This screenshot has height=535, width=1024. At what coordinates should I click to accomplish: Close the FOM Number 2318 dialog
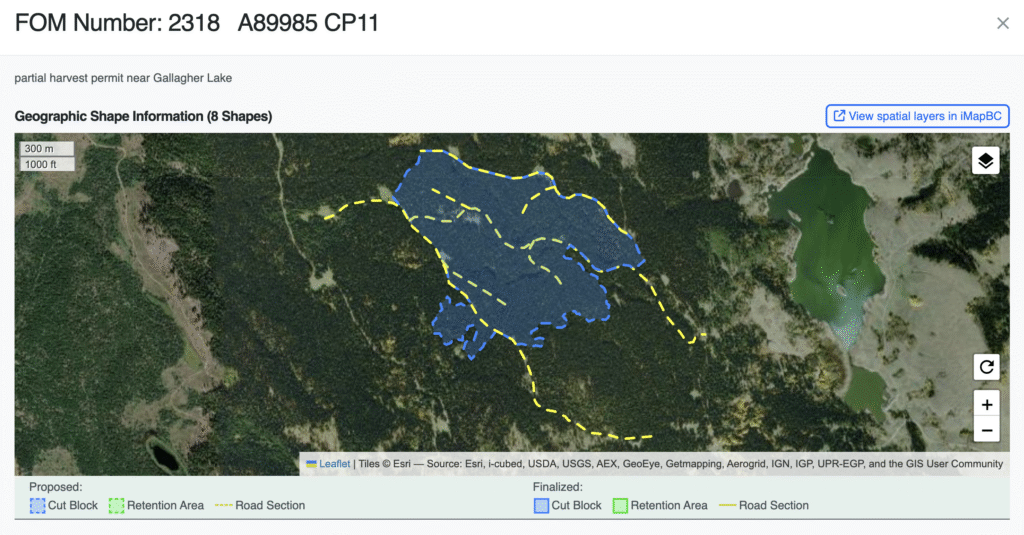click(x=1002, y=23)
